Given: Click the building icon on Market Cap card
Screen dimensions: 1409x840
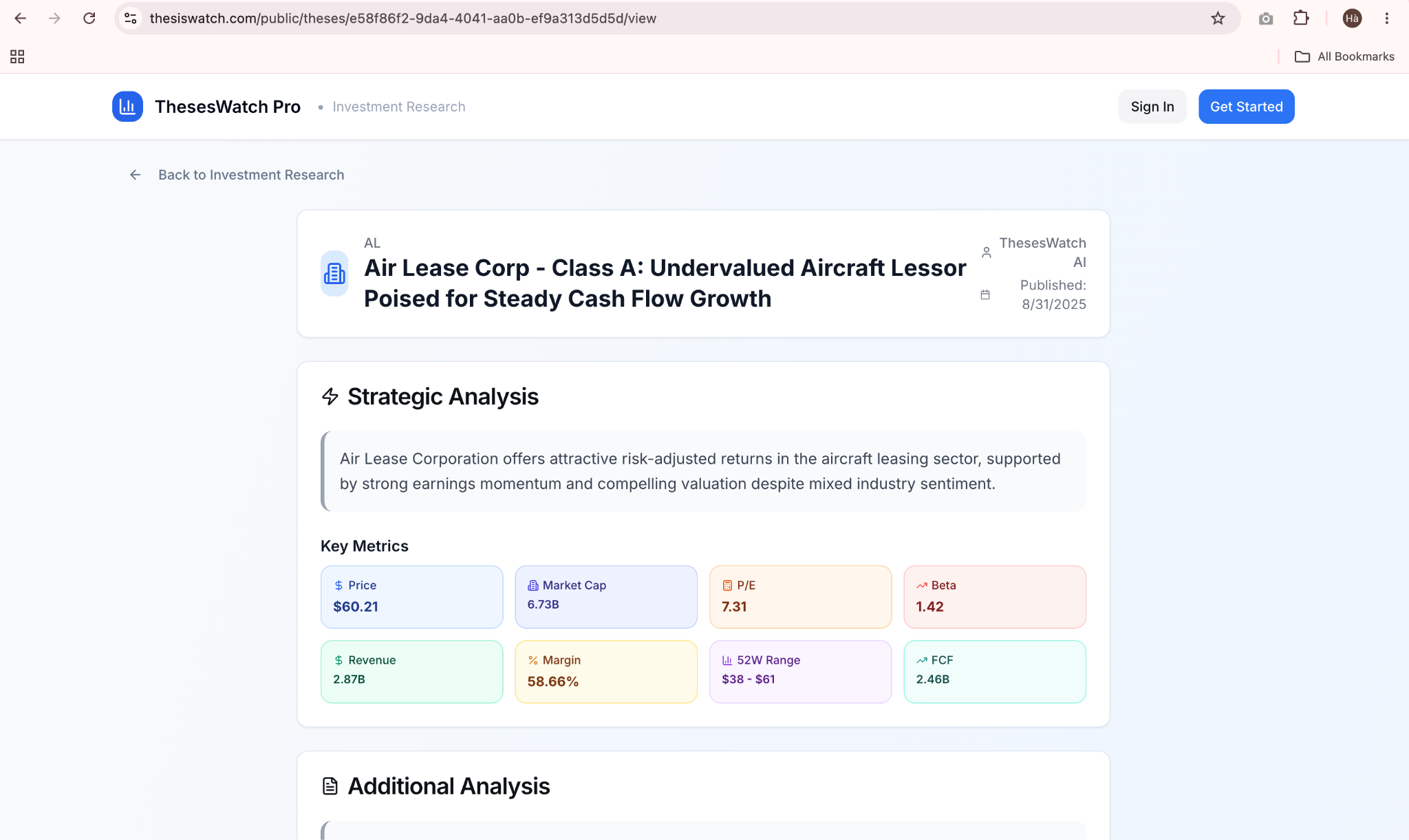Looking at the screenshot, I should [x=533, y=585].
